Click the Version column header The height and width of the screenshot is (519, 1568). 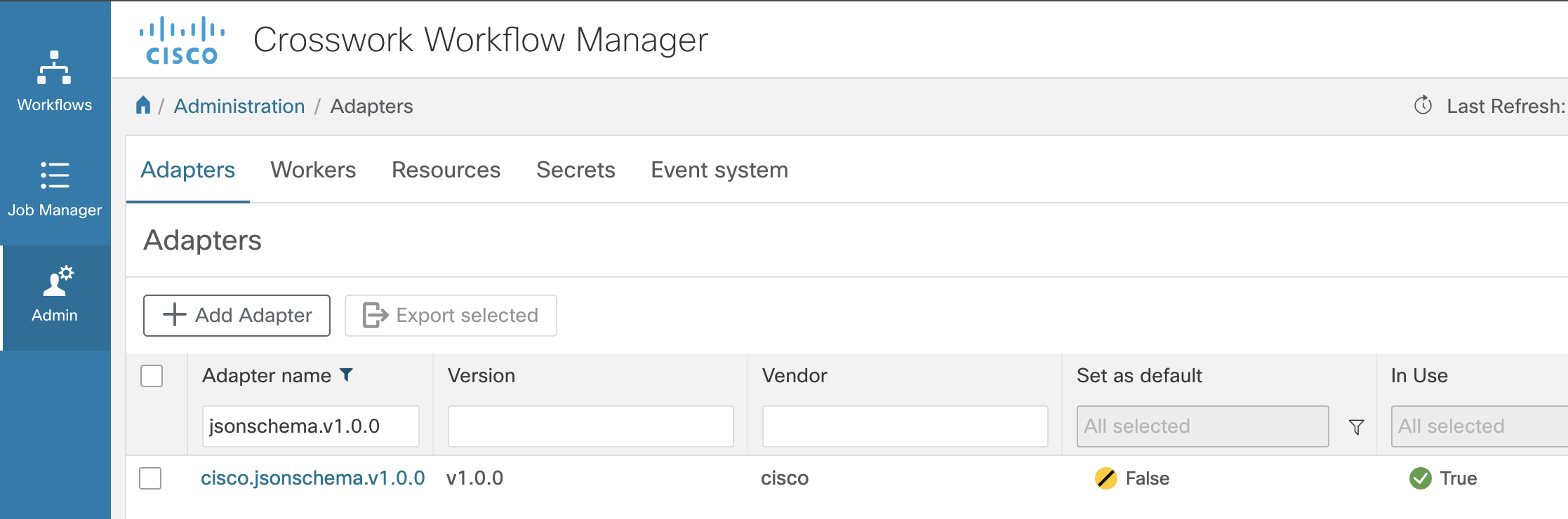pyautogui.click(x=481, y=376)
